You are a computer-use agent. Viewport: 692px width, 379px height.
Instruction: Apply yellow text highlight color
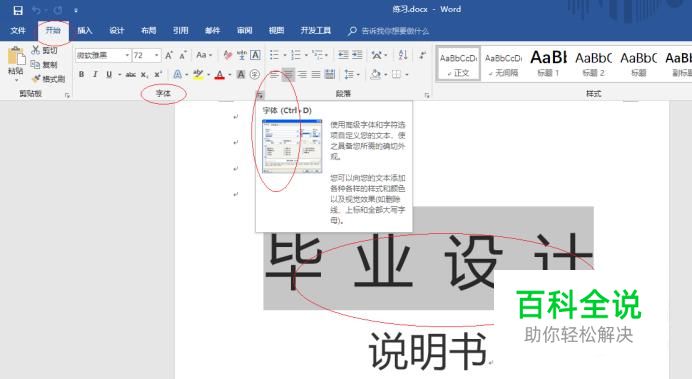198,75
